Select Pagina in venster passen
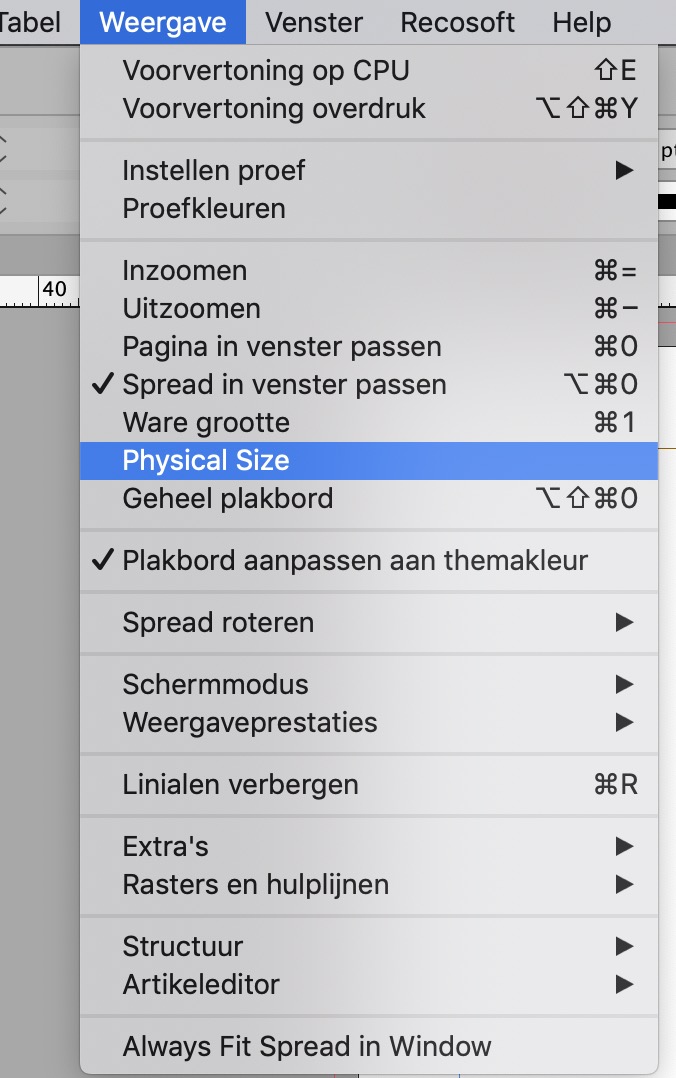 pyautogui.click(x=280, y=346)
